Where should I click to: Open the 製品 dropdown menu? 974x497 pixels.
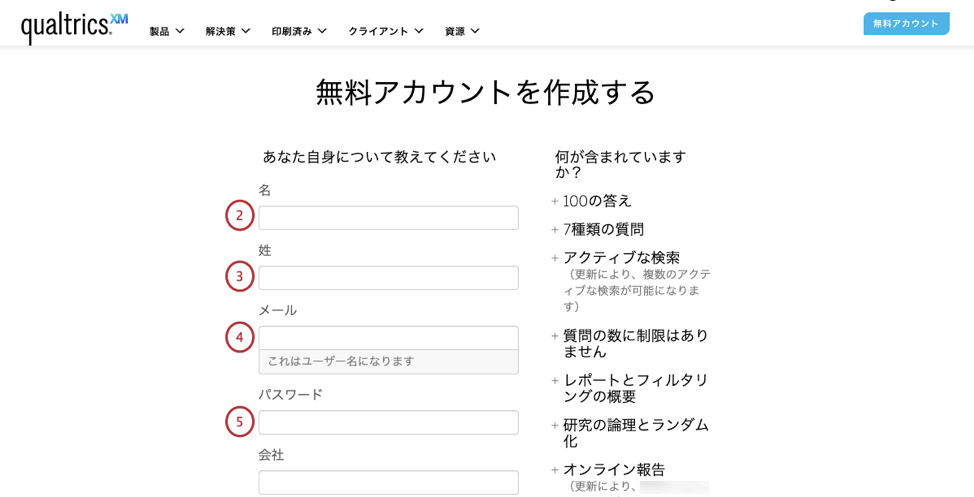(166, 31)
